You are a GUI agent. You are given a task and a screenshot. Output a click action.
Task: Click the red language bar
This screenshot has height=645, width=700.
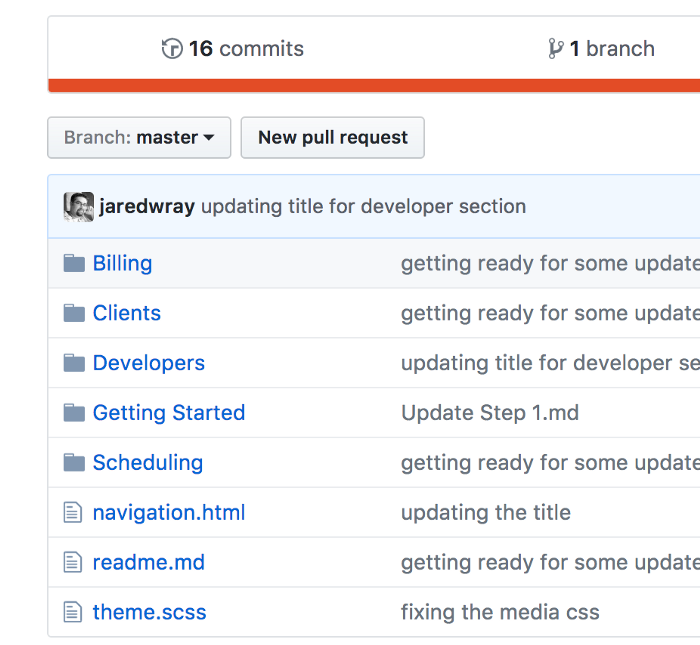click(x=373, y=86)
